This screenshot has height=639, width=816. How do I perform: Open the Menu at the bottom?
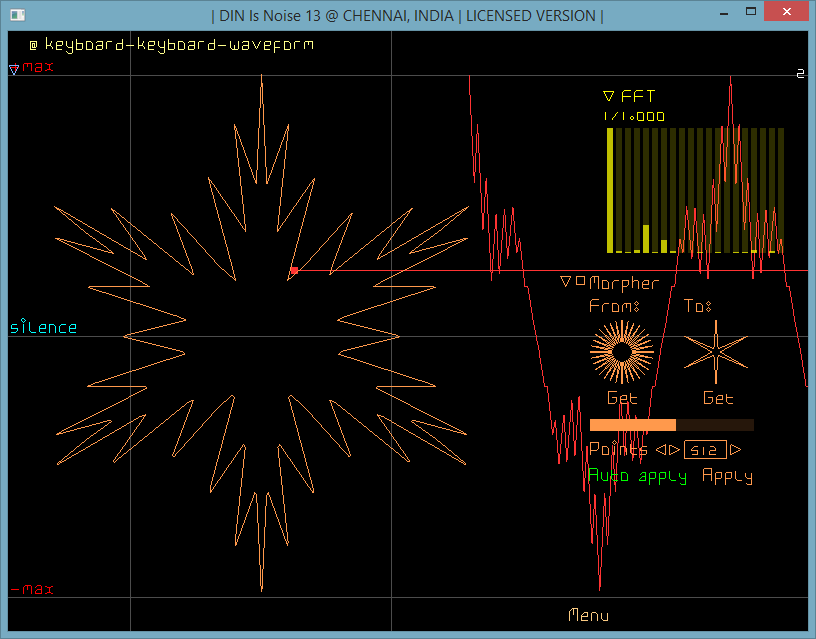pyautogui.click(x=588, y=615)
